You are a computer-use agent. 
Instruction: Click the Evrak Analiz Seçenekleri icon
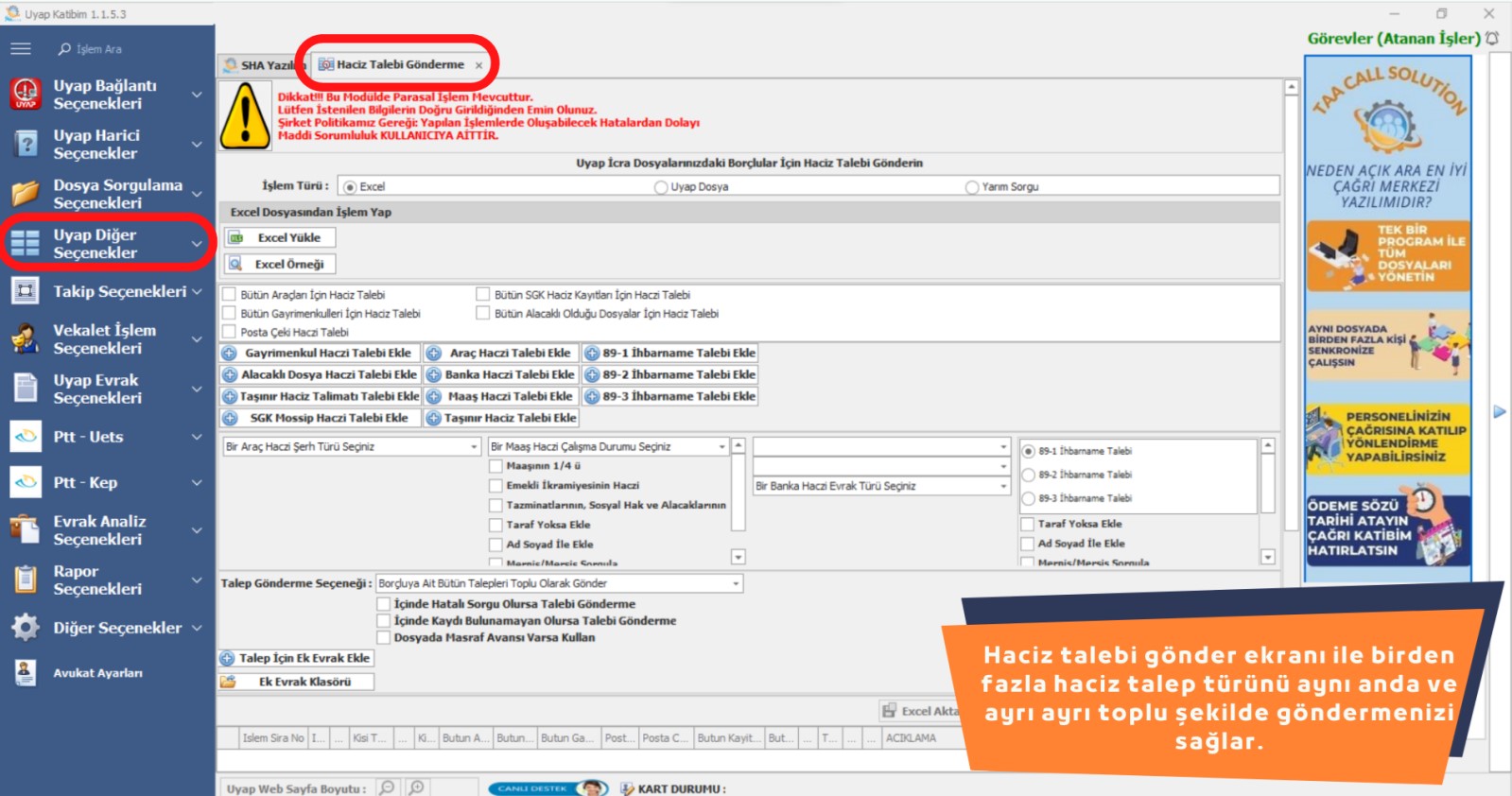click(x=26, y=529)
